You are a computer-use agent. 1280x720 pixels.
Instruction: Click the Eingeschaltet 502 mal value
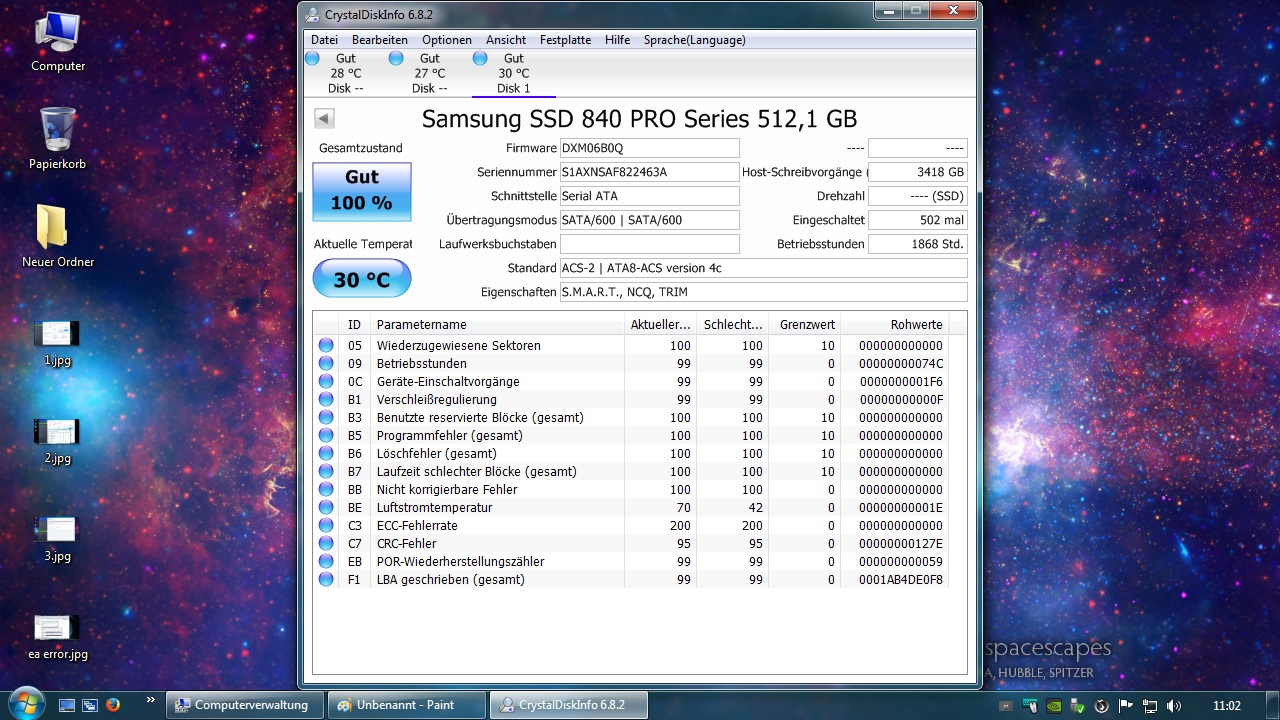(x=917, y=220)
